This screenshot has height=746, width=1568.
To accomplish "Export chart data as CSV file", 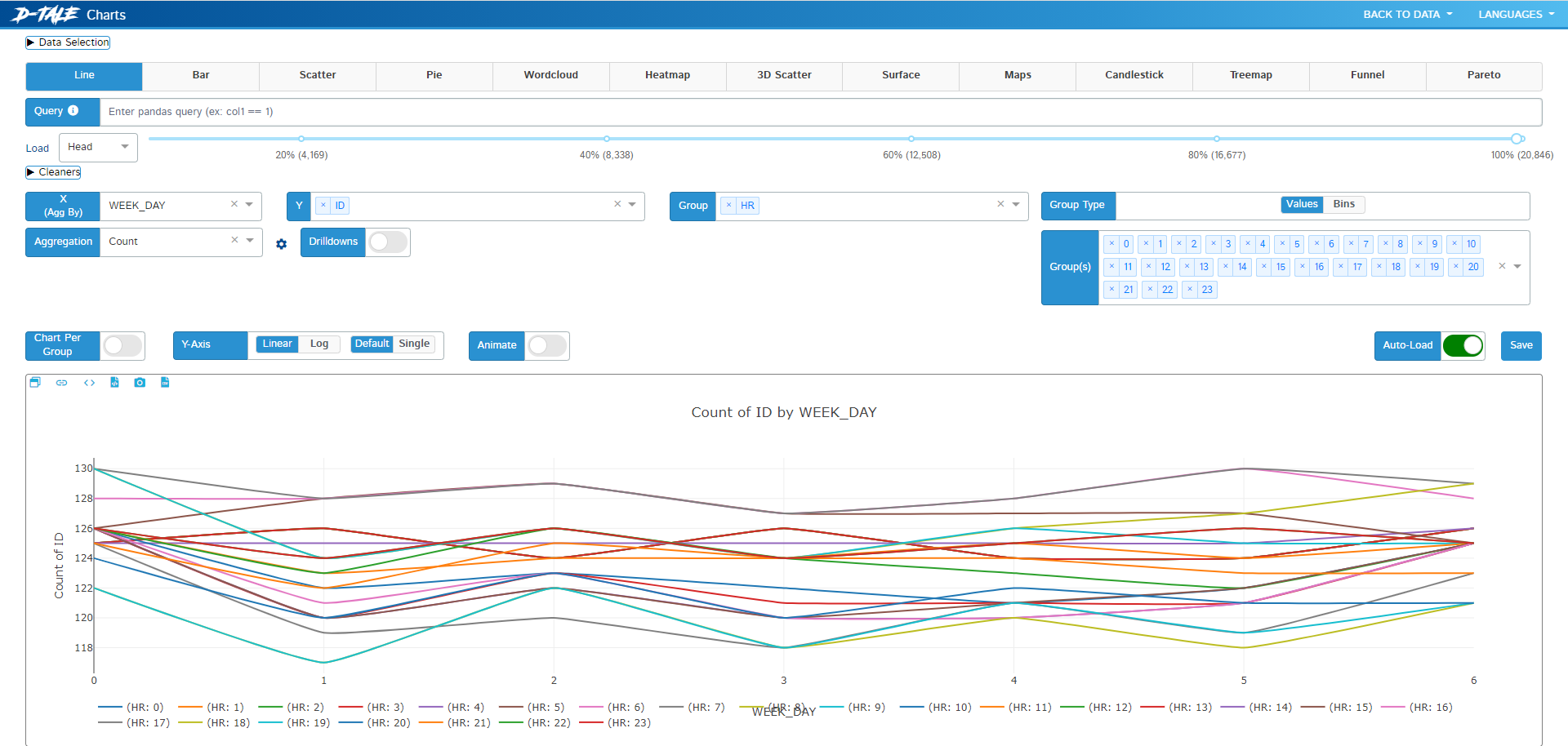I will coord(165,382).
